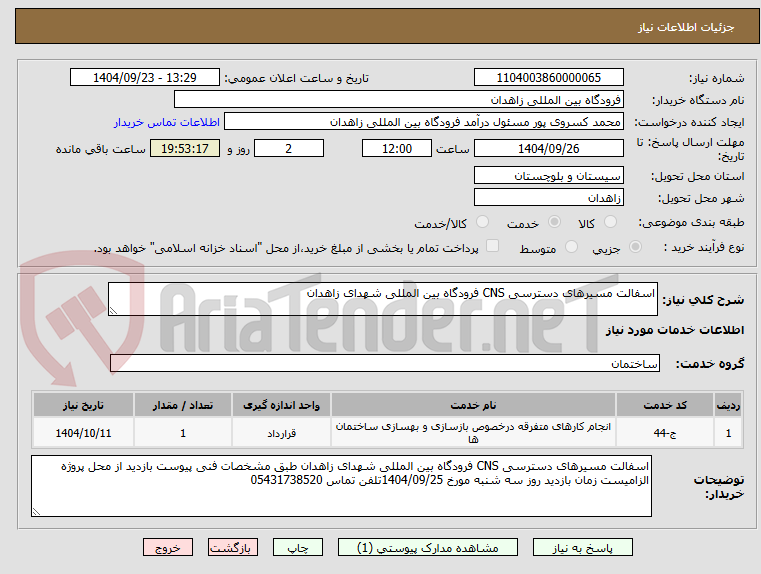Click the page title جزئیات اطلاعات نیاز

(686, 27)
